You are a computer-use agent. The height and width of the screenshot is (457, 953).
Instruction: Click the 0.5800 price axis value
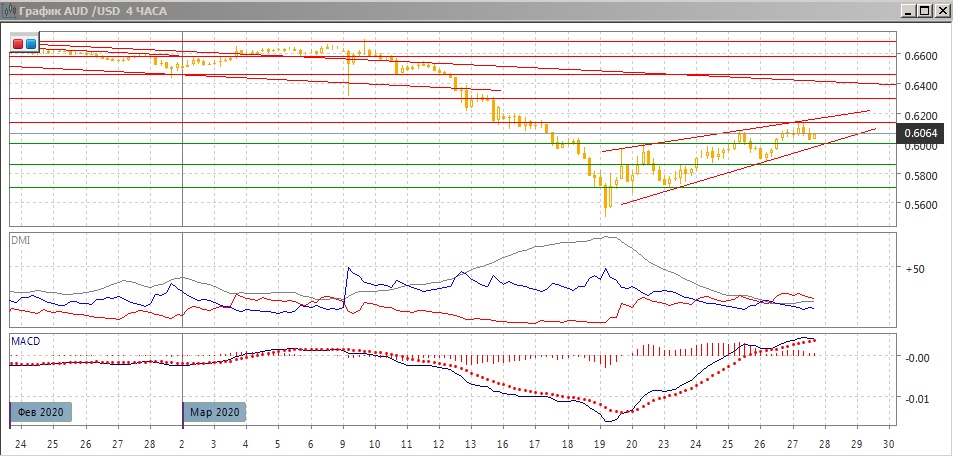click(920, 176)
